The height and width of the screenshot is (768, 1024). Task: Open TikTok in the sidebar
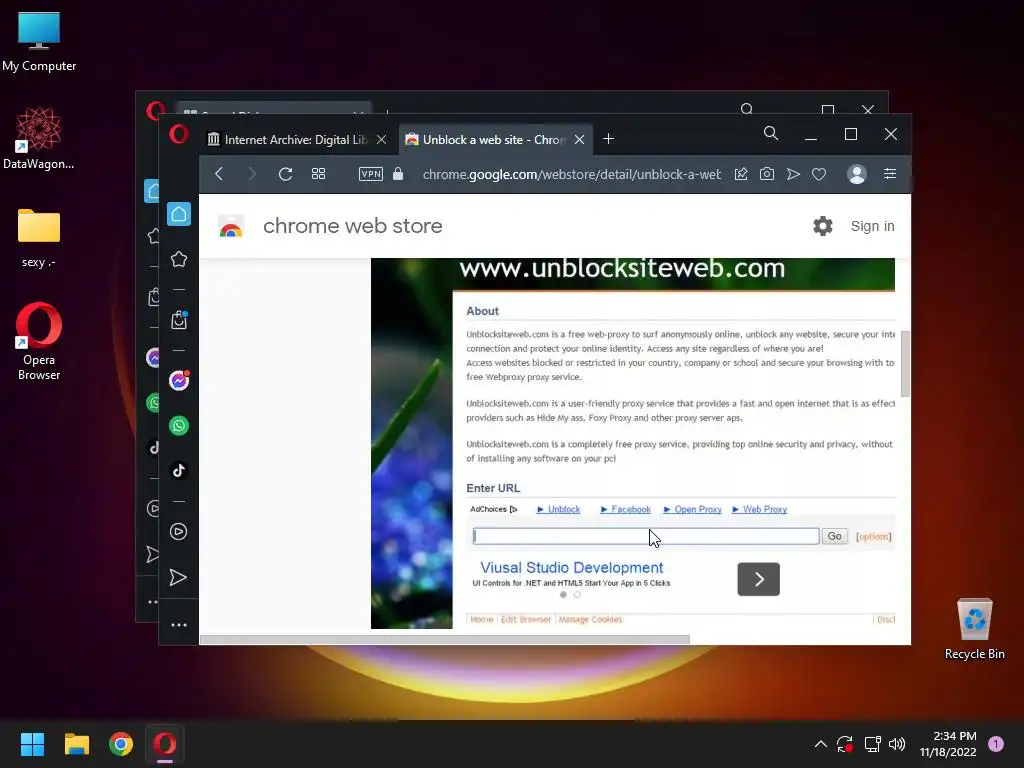click(x=179, y=471)
